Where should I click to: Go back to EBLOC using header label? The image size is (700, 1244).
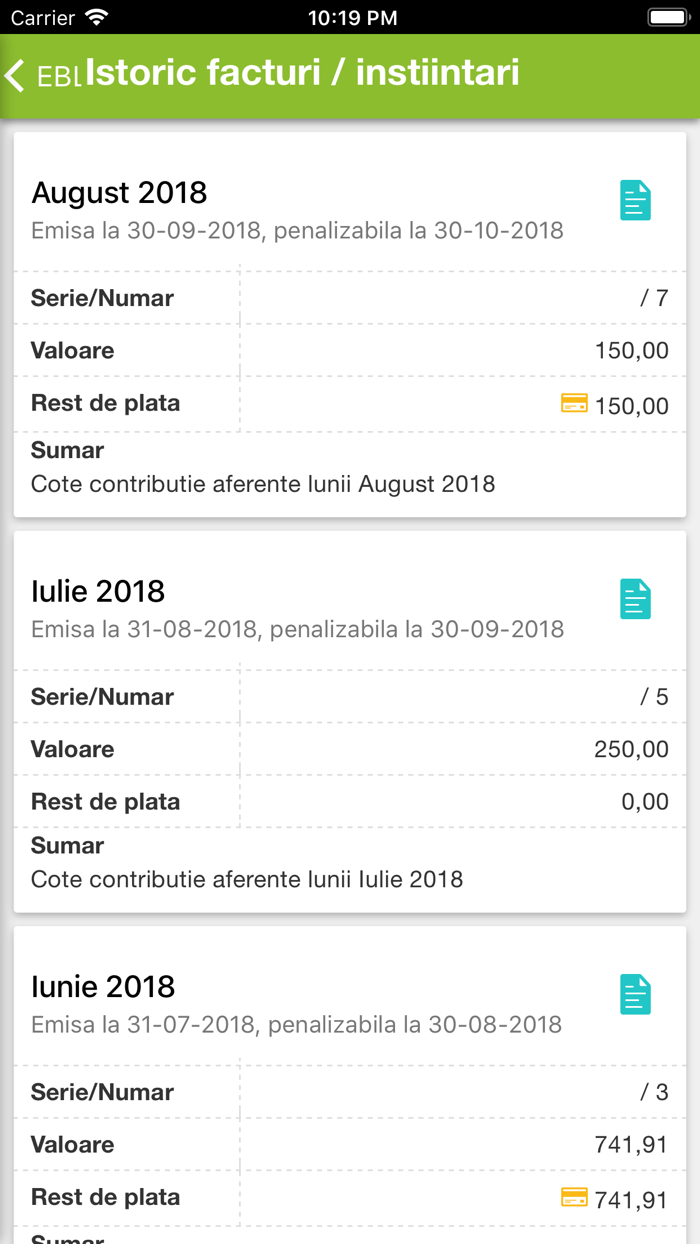pyautogui.click(x=58, y=77)
